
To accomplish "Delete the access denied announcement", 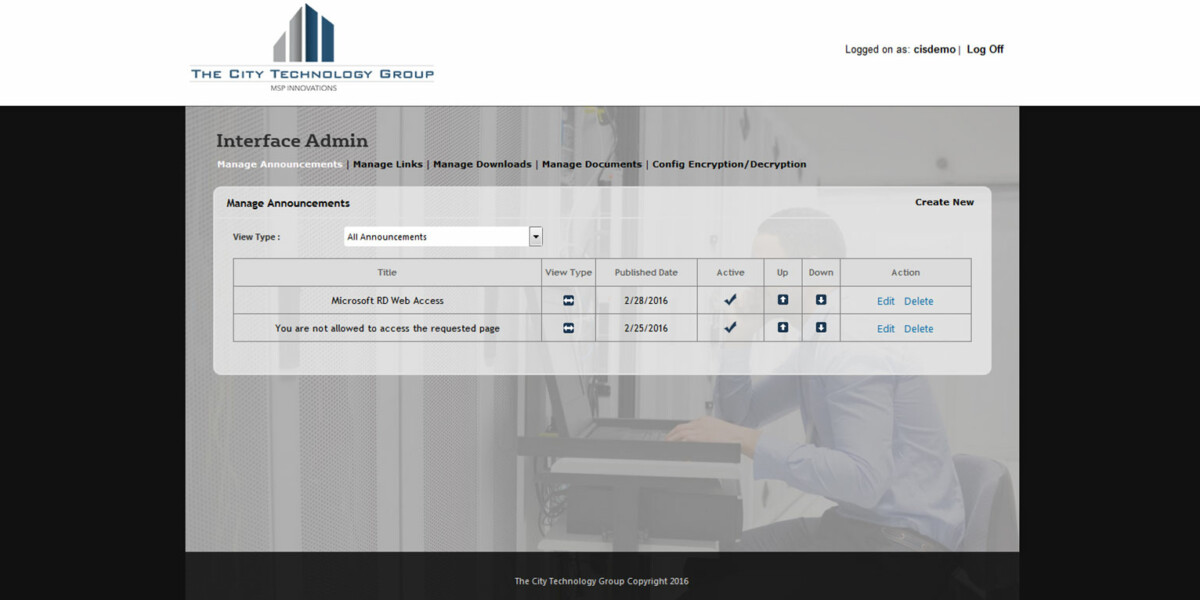I will (918, 328).
